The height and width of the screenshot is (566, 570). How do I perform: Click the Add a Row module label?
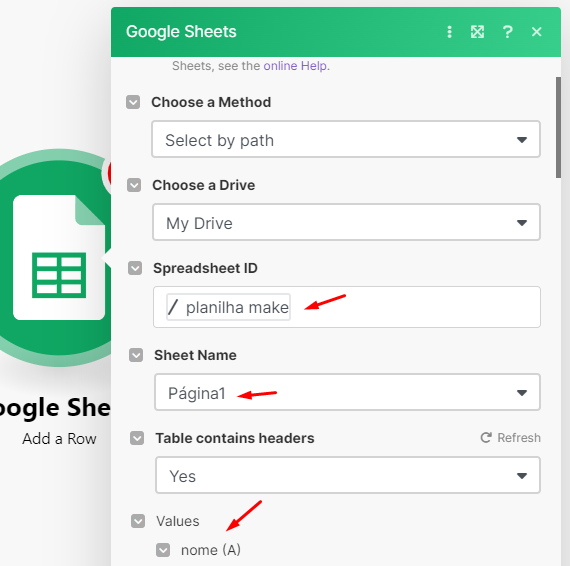click(59, 439)
